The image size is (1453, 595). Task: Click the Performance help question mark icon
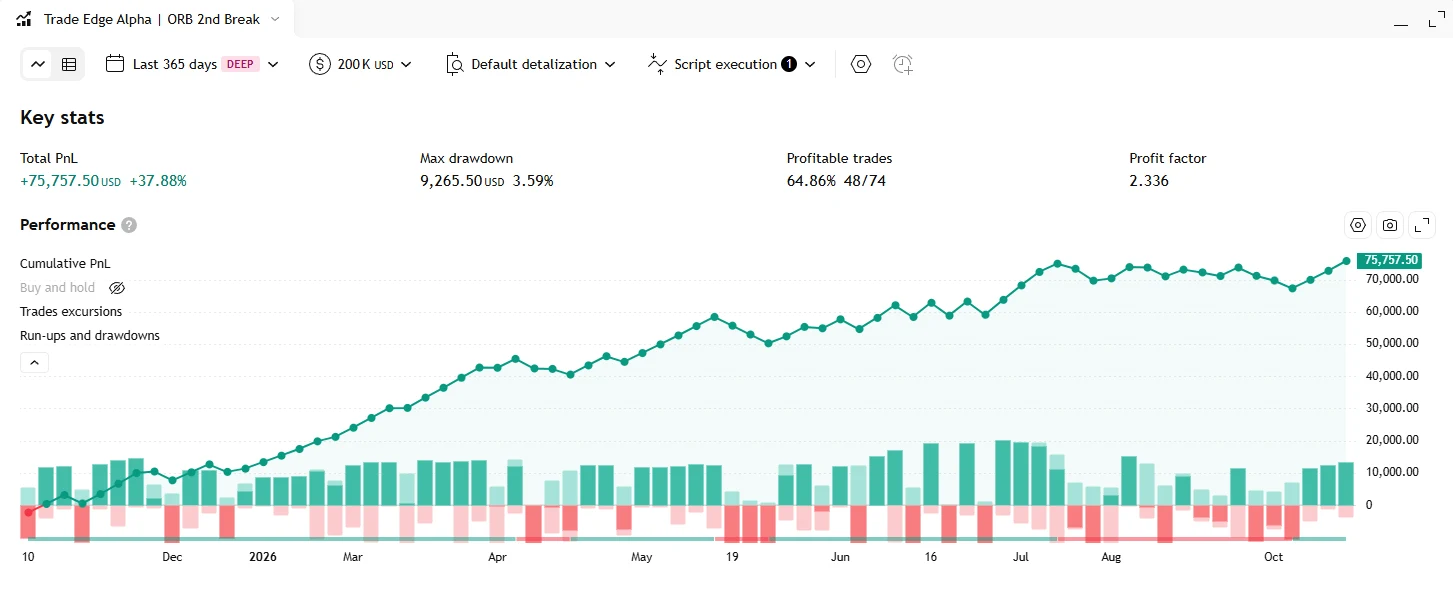click(x=129, y=225)
